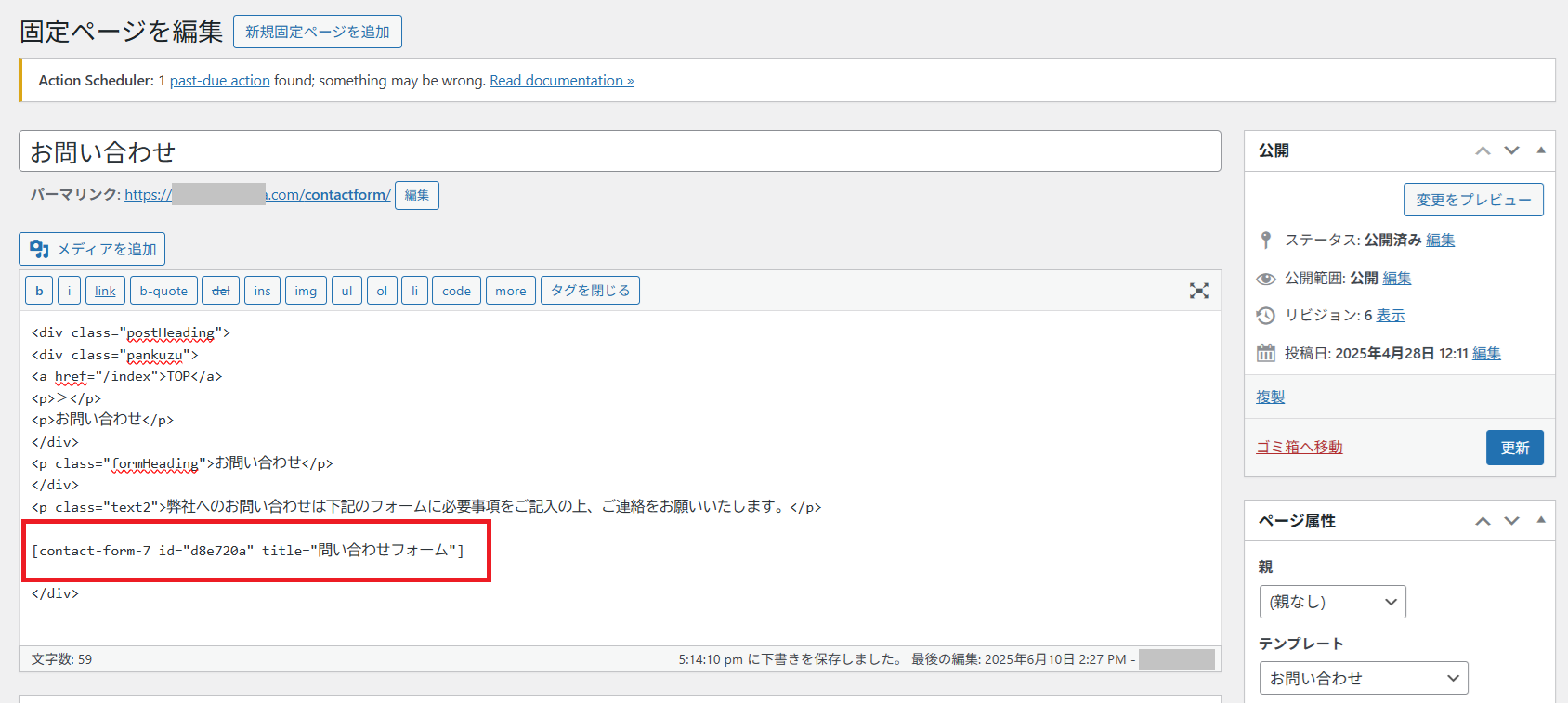Move 公開 panel up with arrow

click(x=1483, y=150)
